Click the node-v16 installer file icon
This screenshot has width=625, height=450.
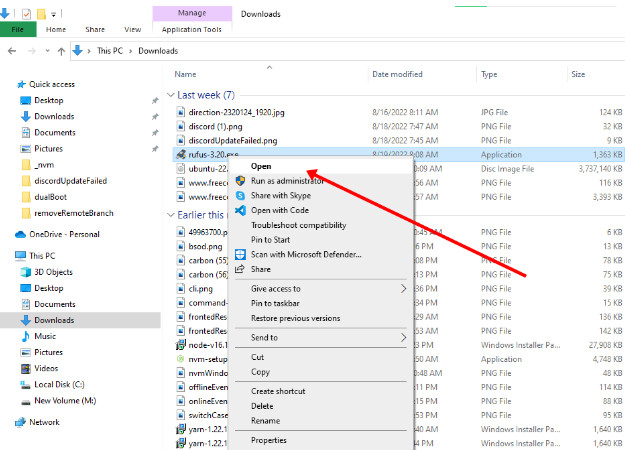[x=181, y=345]
